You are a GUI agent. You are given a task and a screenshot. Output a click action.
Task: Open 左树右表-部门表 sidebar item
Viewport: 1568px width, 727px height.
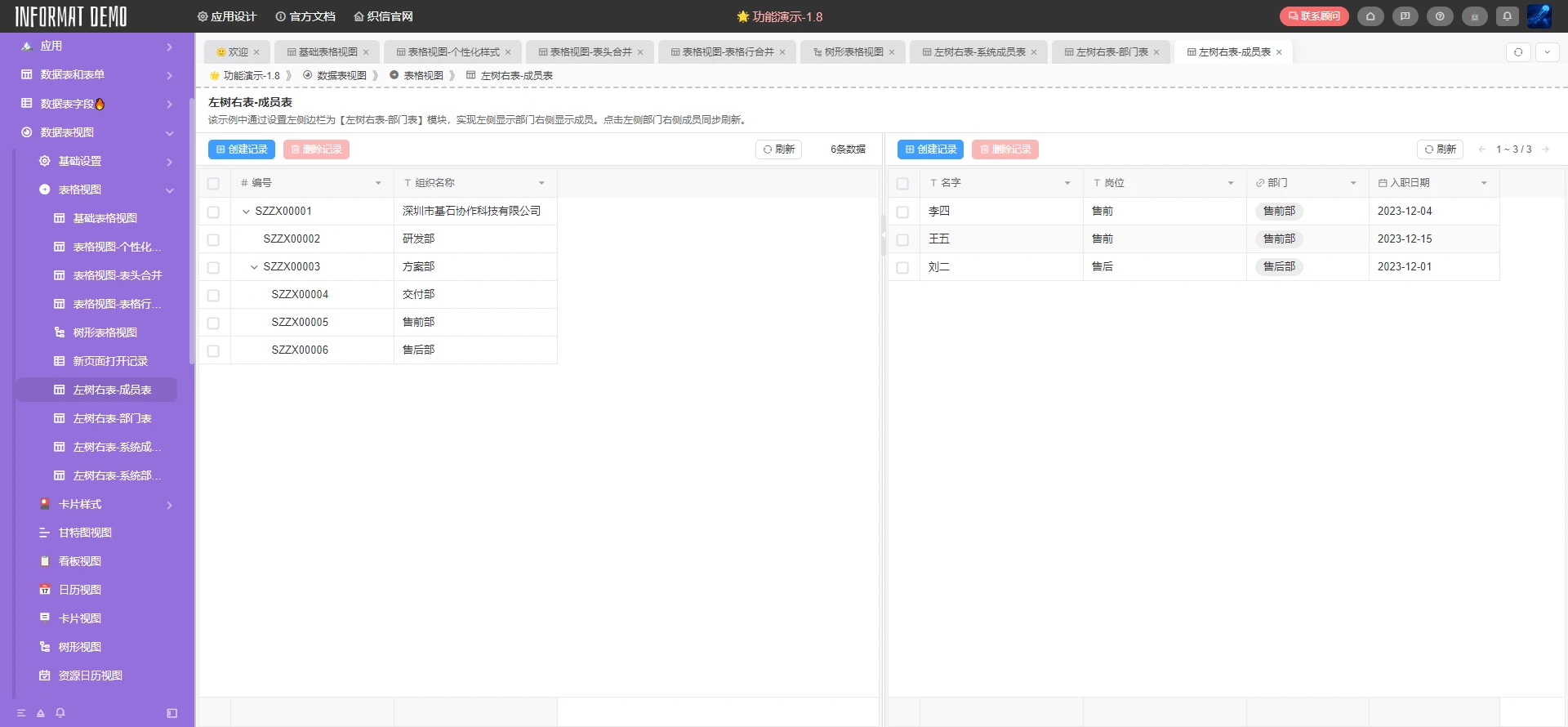tap(112, 418)
